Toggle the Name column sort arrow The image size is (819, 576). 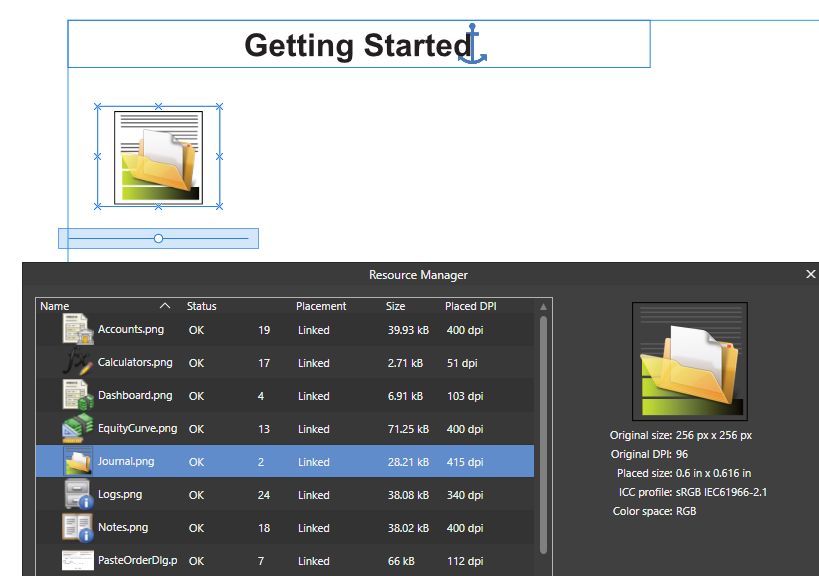click(x=165, y=305)
